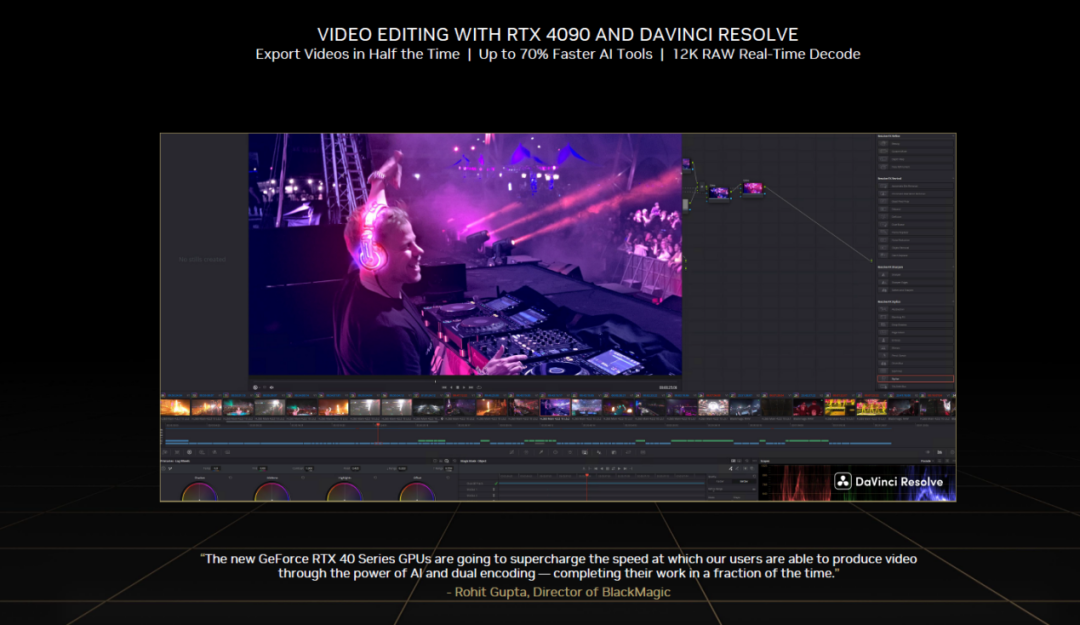
Task: Click the Magic Mask panel playhead
Action: [x=587, y=475]
